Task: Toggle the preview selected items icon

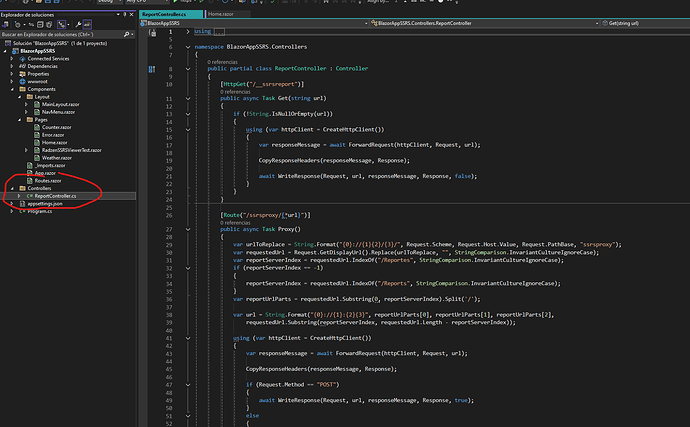Action: [87, 25]
